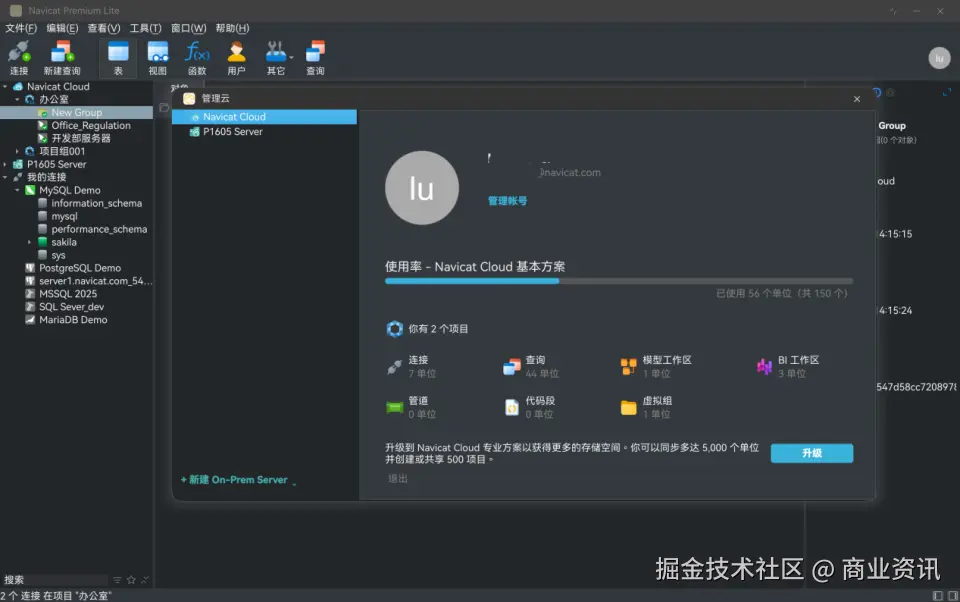Expand the P1605 Server tree node
The image size is (960, 602).
pyautogui.click(x=5, y=164)
